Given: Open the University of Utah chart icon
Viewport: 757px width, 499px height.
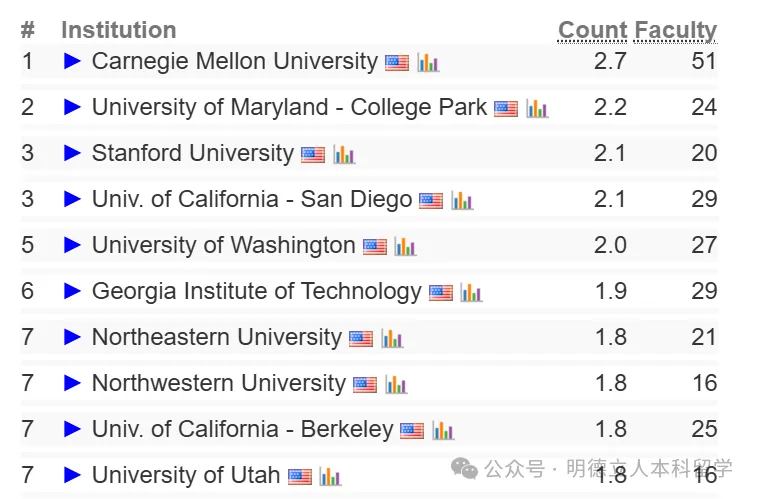Looking at the screenshot, I should coord(330,477).
